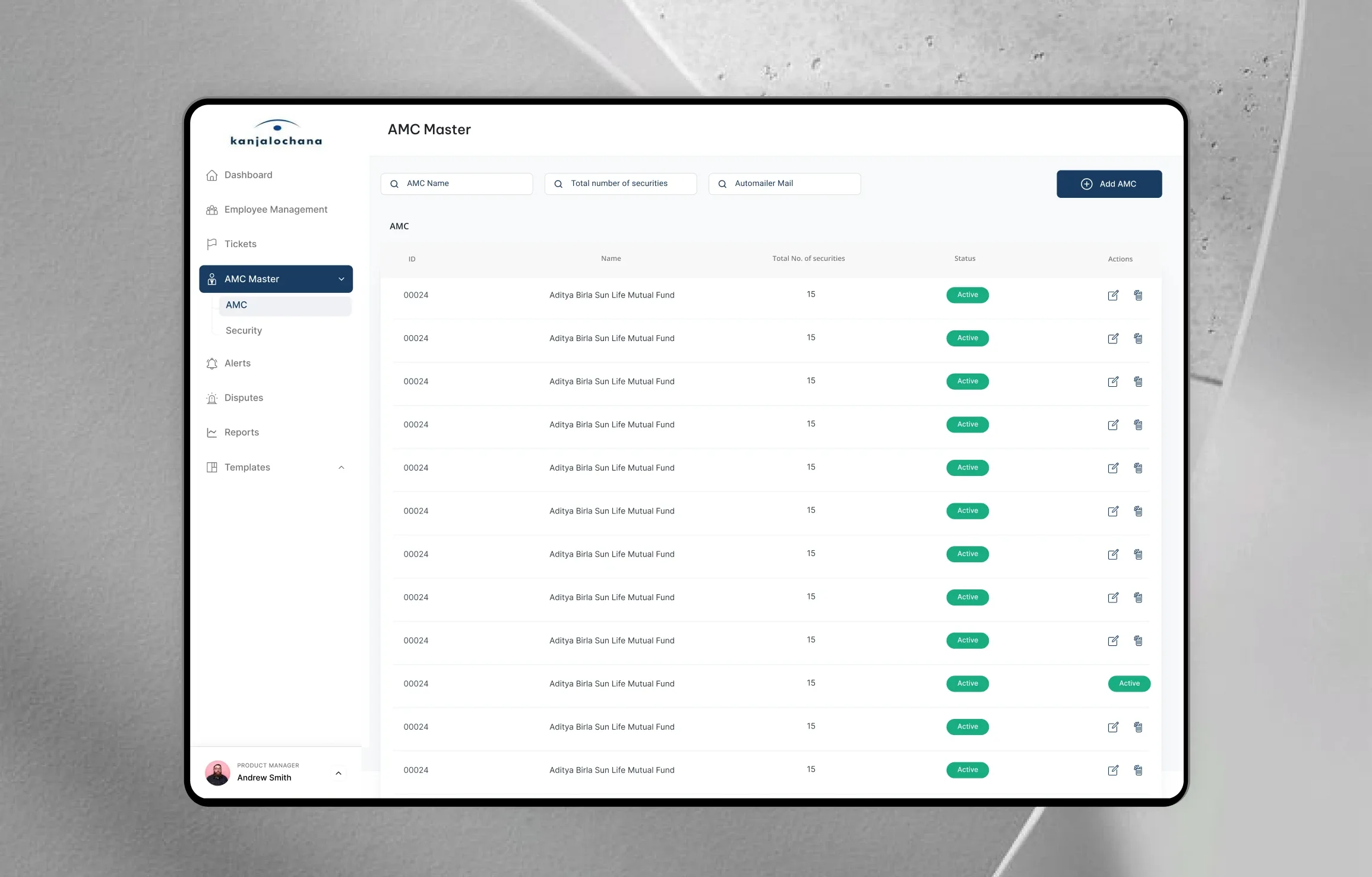Image resolution: width=1372 pixels, height=877 pixels.
Task: Click the "Actions" column header
Action: click(x=1120, y=259)
